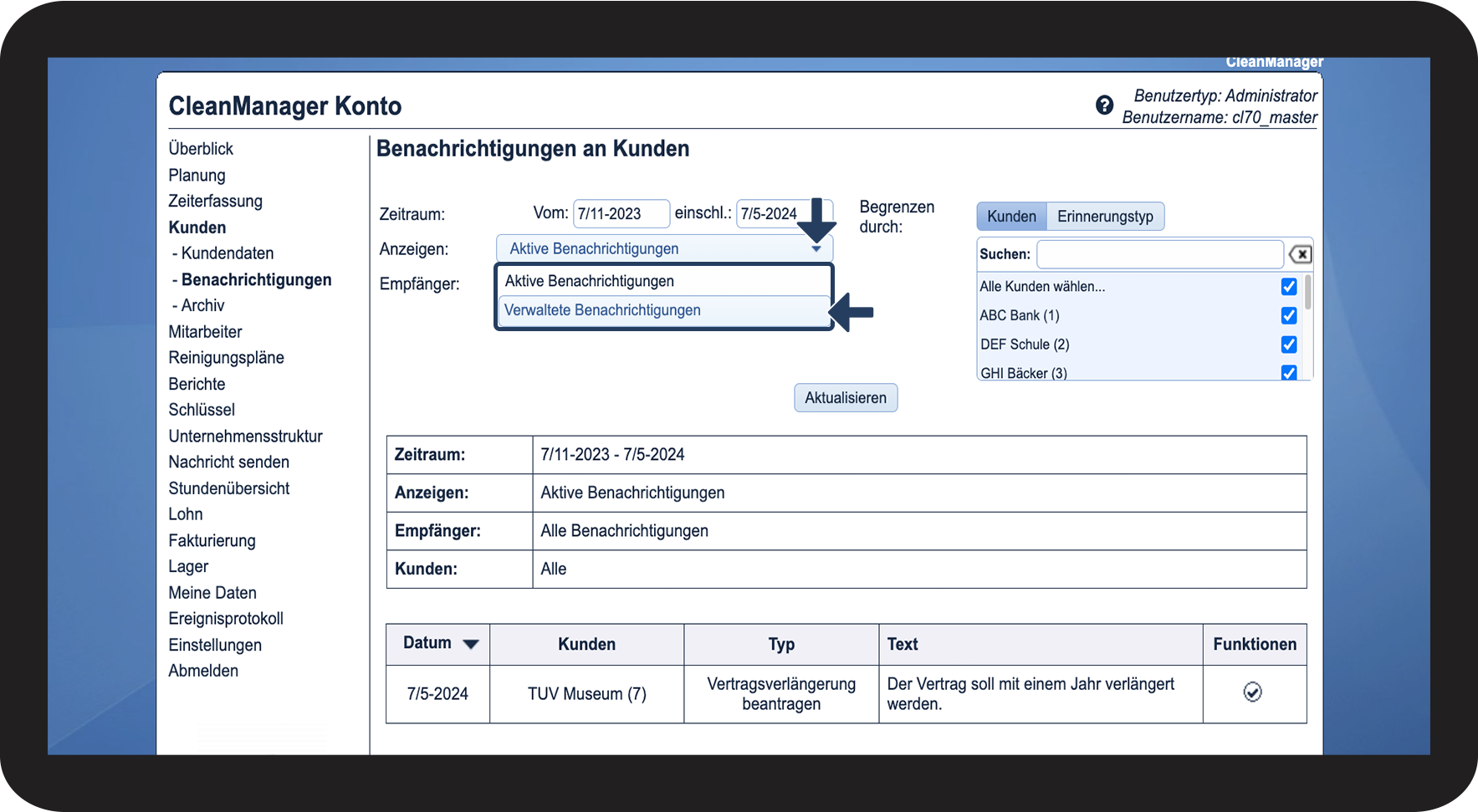Toggle 'Alle Kunden wählen...' checkbox
The height and width of the screenshot is (812, 1478).
click(x=1288, y=287)
